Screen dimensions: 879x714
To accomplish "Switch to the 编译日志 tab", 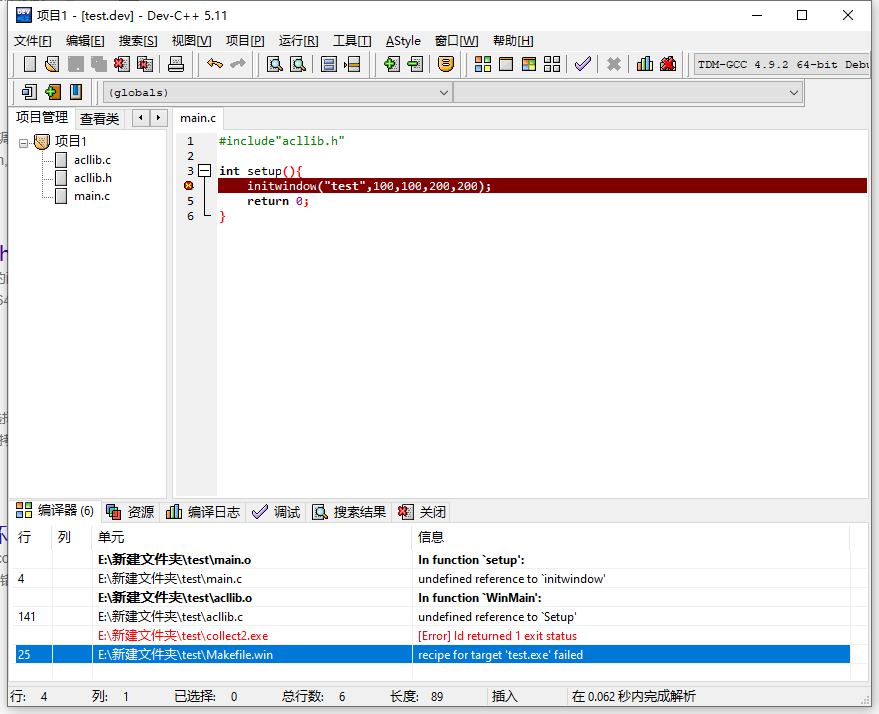I will [x=203, y=512].
